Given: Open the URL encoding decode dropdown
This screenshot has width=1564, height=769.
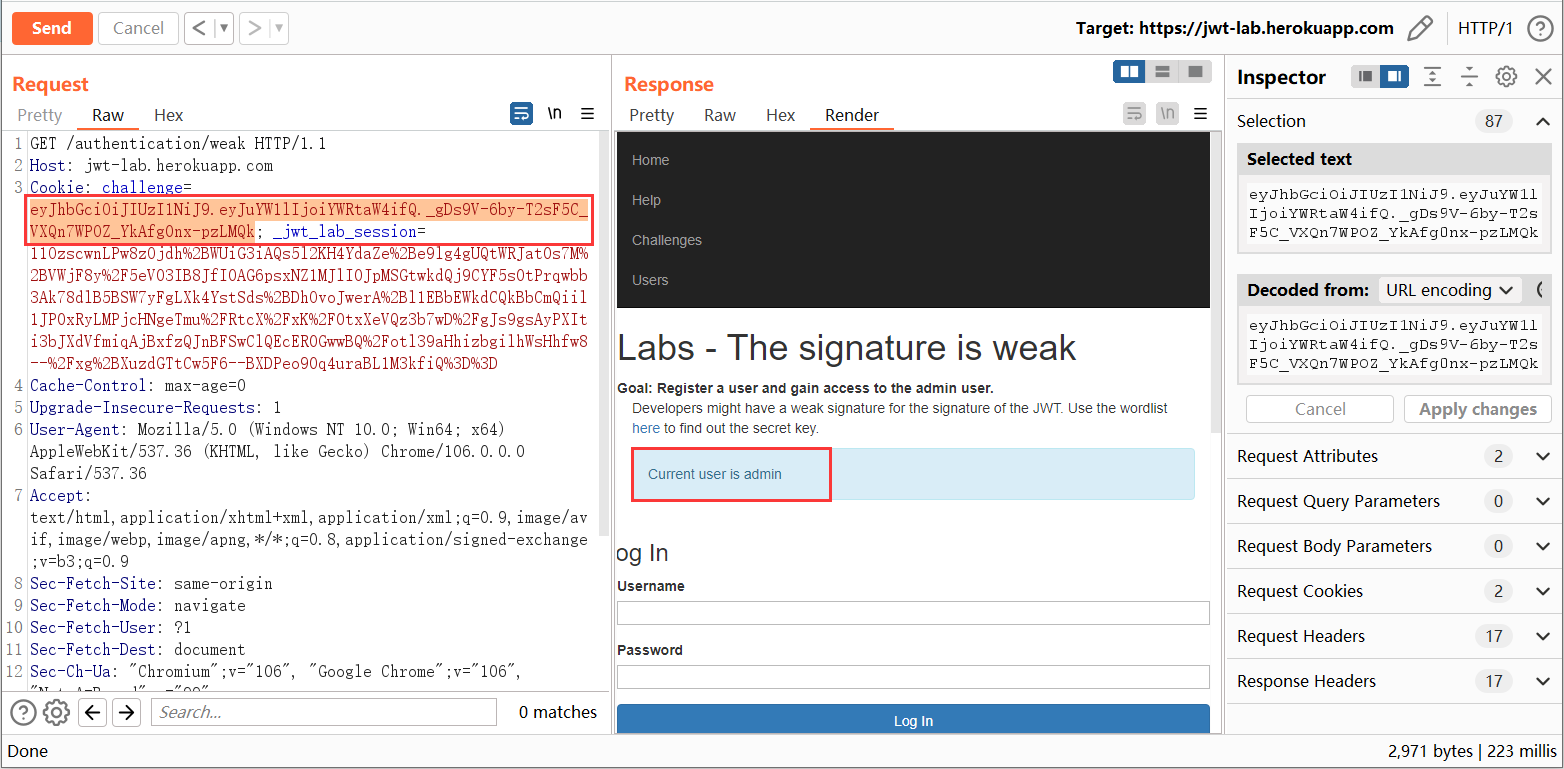Looking at the screenshot, I should pyautogui.click(x=1449, y=290).
